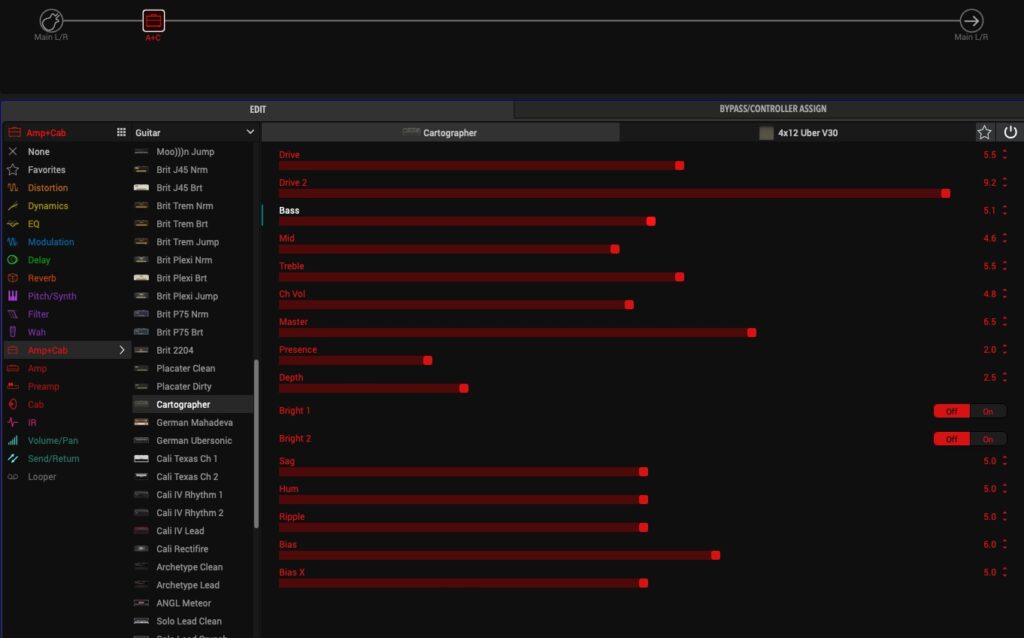Screen dimensions: 1024x638
Task: Set Bright 2 switch to Off
Action: 951,439
